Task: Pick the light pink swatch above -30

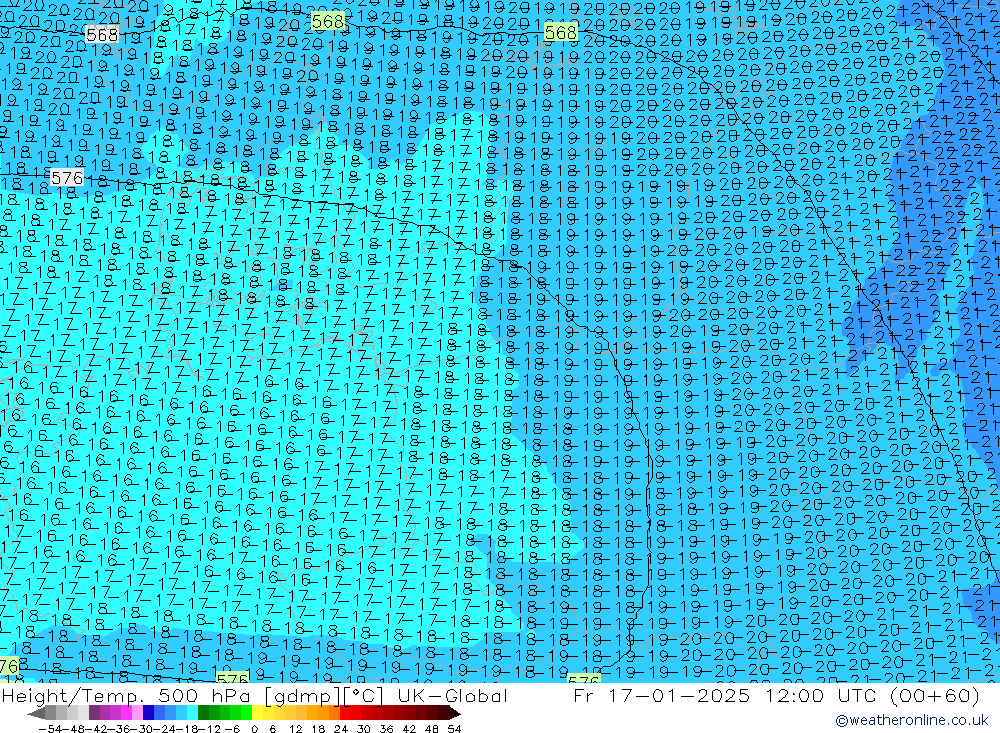Action: [137, 713]
